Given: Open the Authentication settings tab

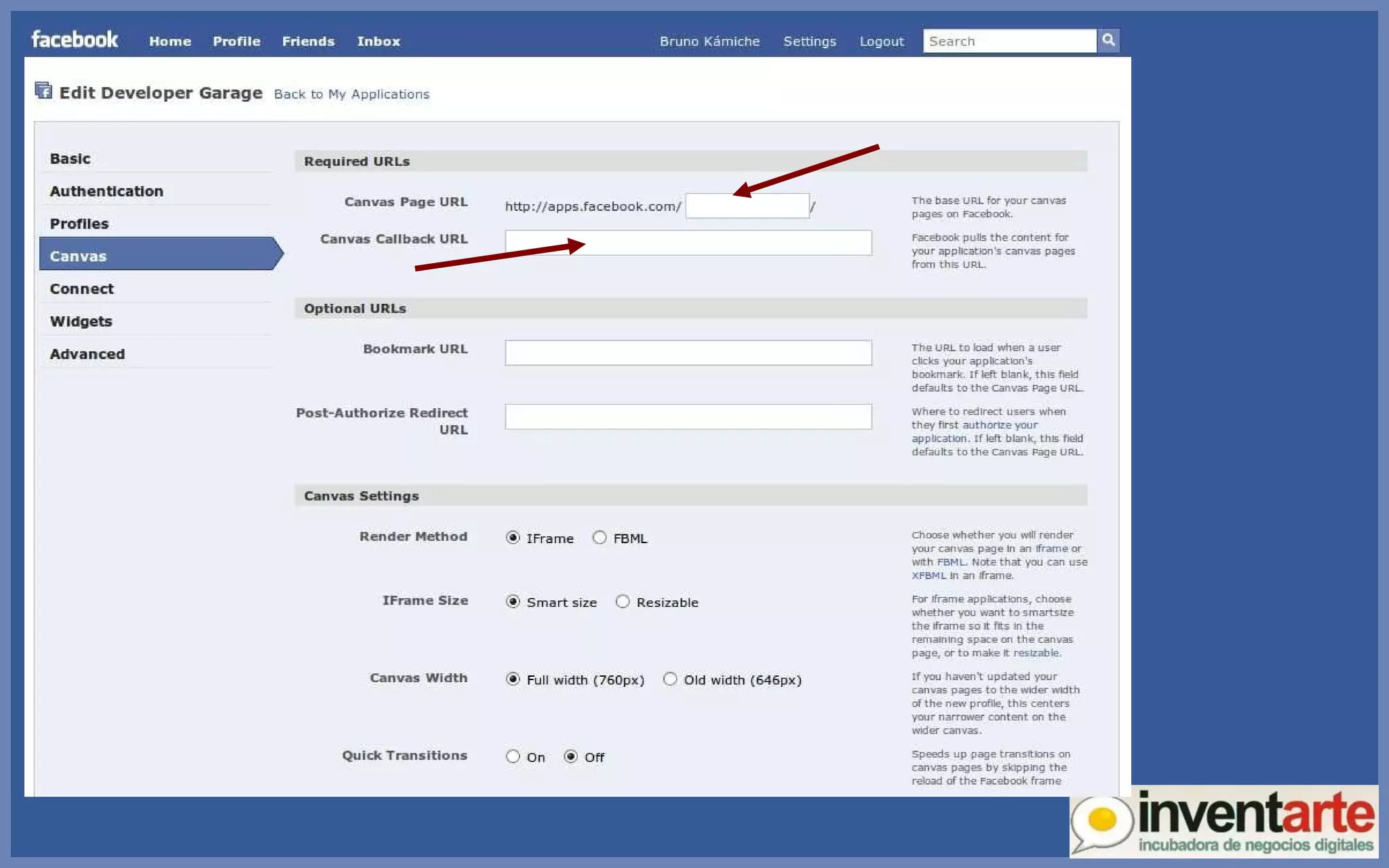Looking at the screenshot, I should point(106,191).
